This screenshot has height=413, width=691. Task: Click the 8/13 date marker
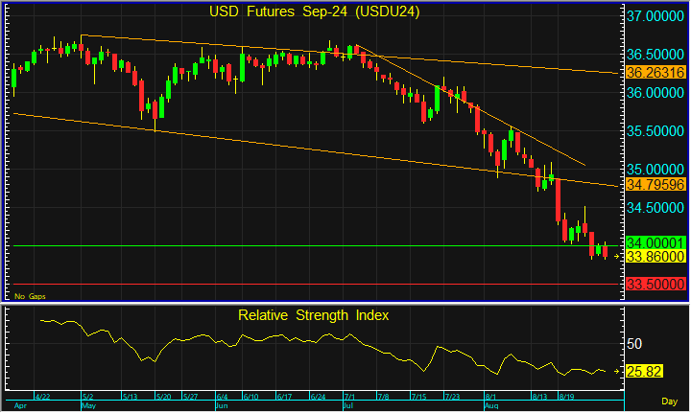pyautogui.click(x=540, y=397)
